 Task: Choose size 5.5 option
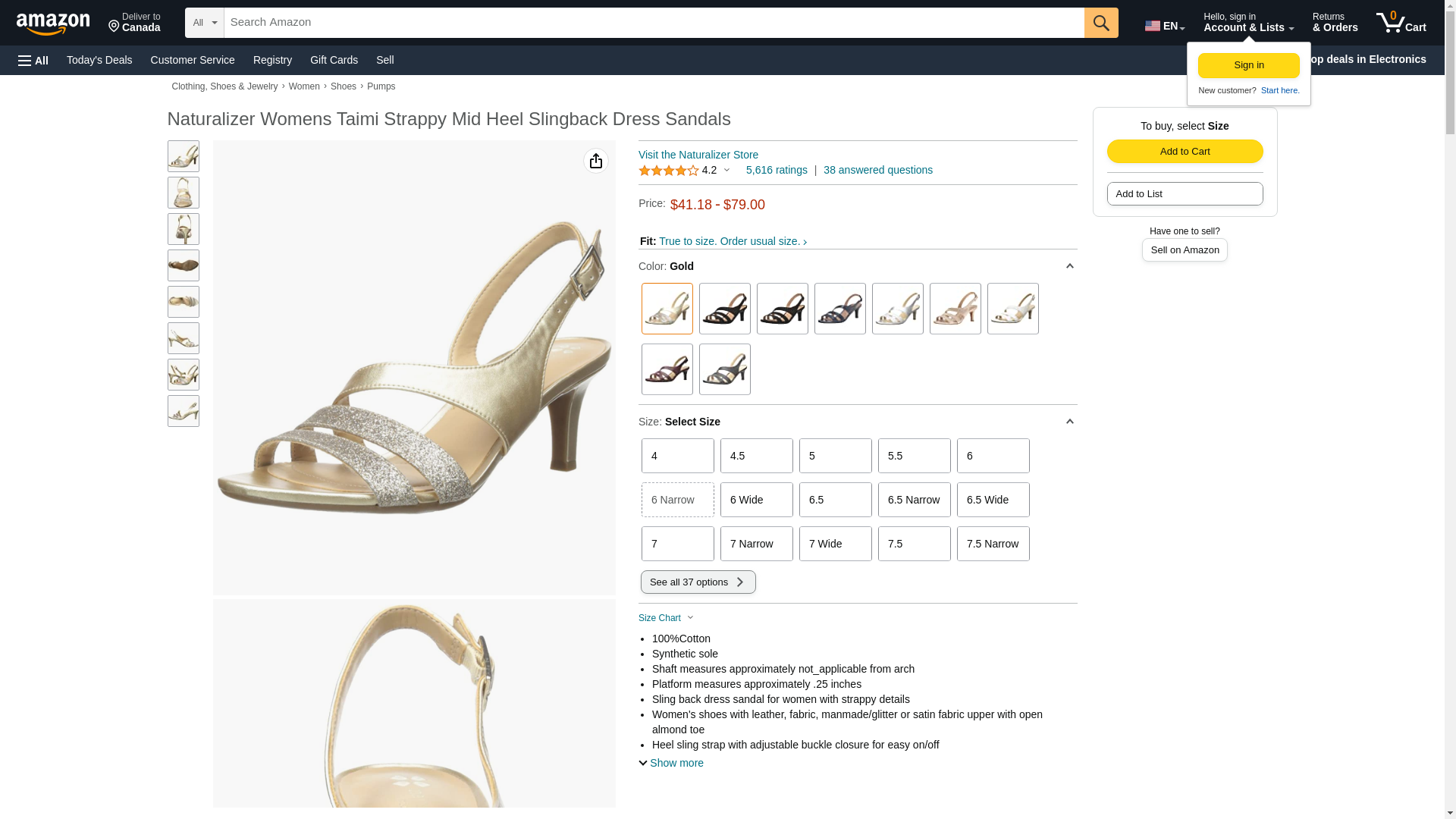pos(914,456)
